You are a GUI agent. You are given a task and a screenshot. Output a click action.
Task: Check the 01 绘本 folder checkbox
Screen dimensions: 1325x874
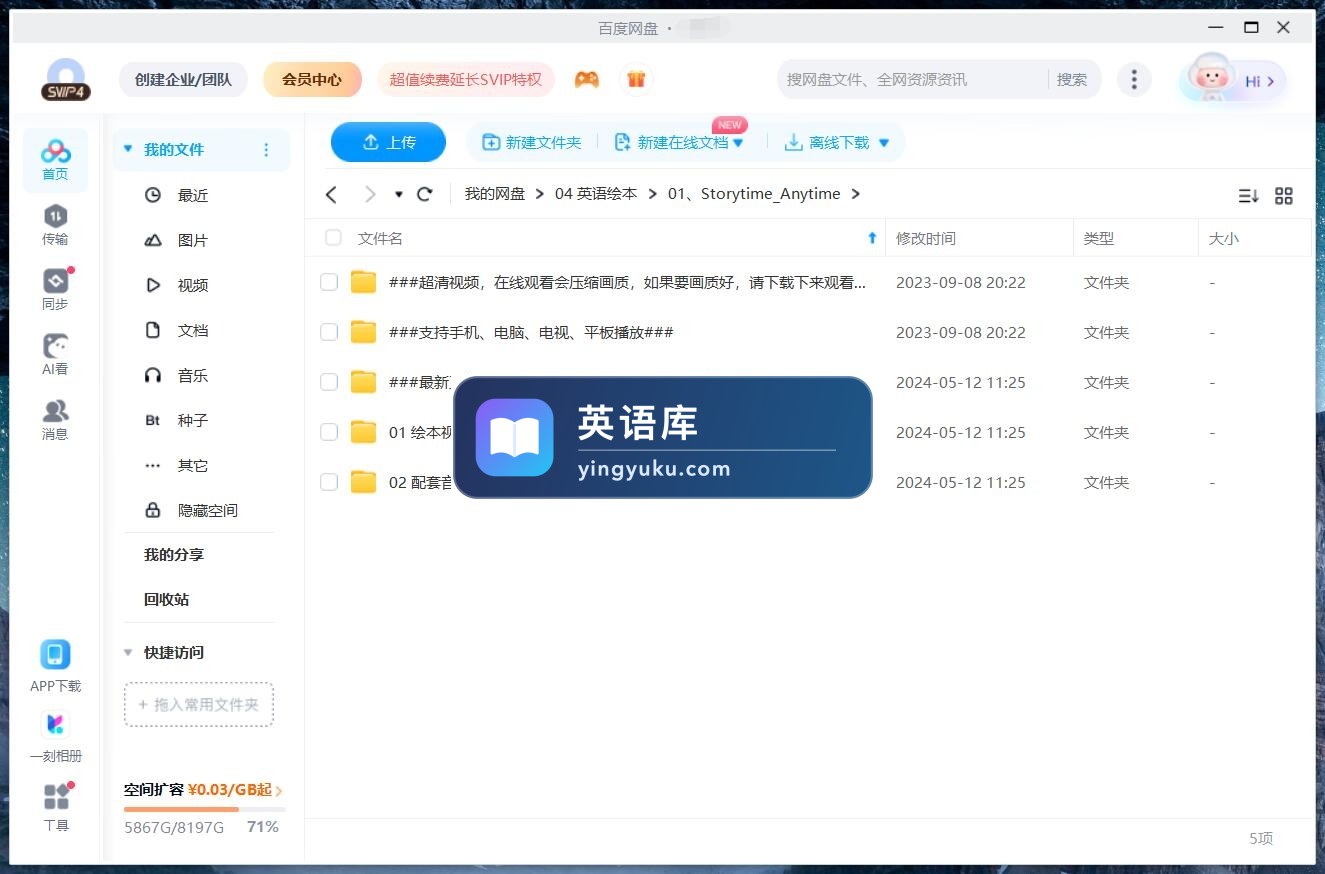(x=329, y=432)
